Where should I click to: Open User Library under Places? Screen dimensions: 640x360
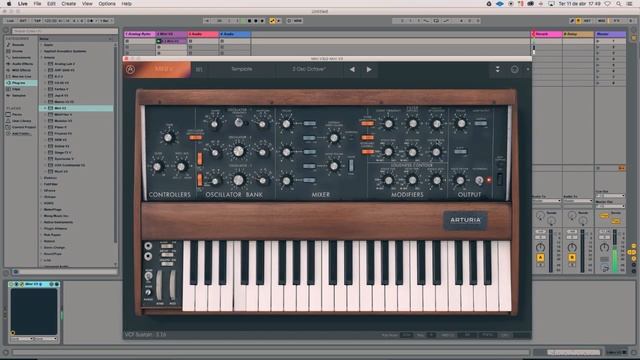[x=21, y=121]
